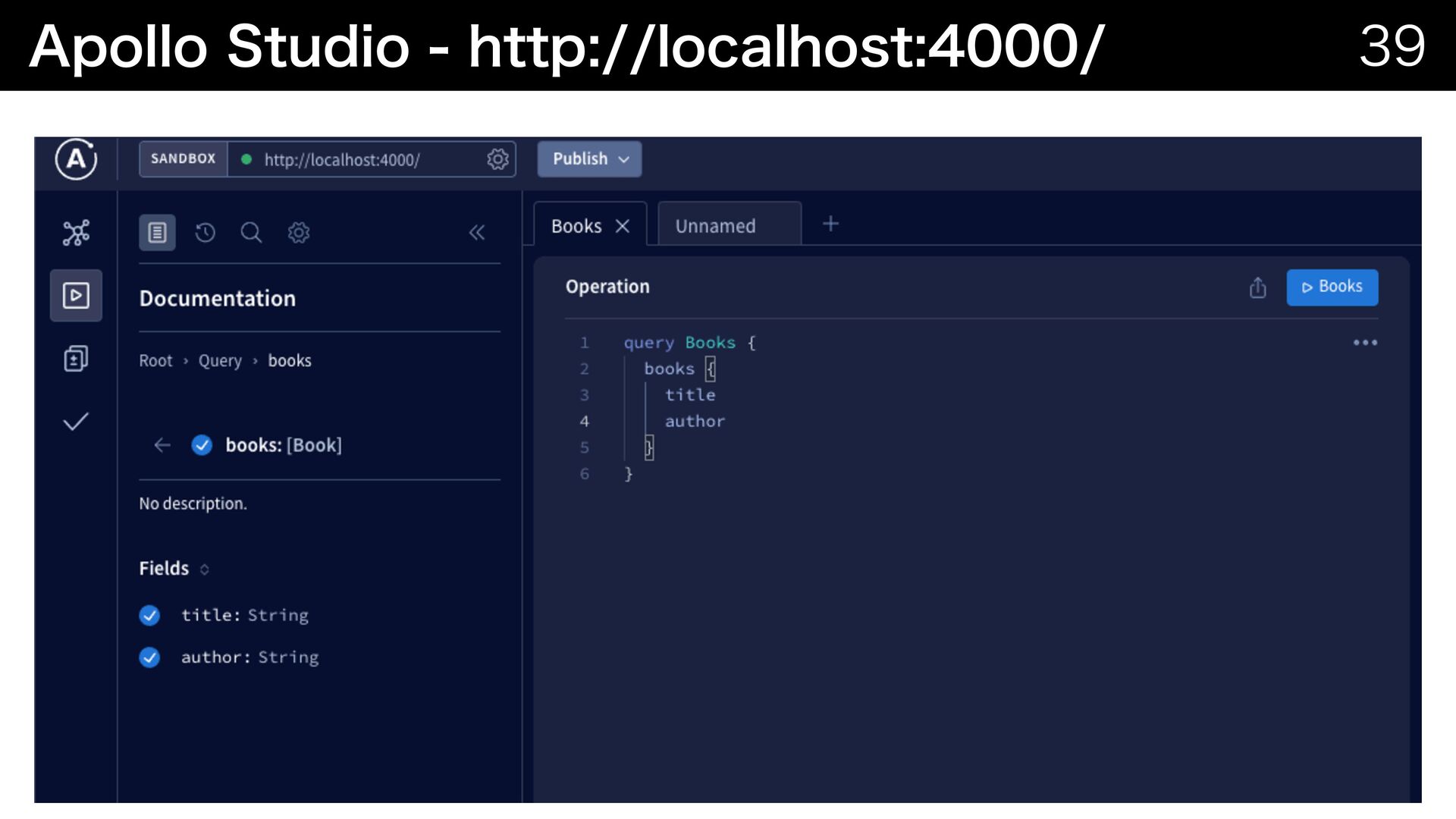The height and width of the screenshot is (819, 1456).
Task: Click 'books' field in the editor
Action: click(x=670, y=369)
